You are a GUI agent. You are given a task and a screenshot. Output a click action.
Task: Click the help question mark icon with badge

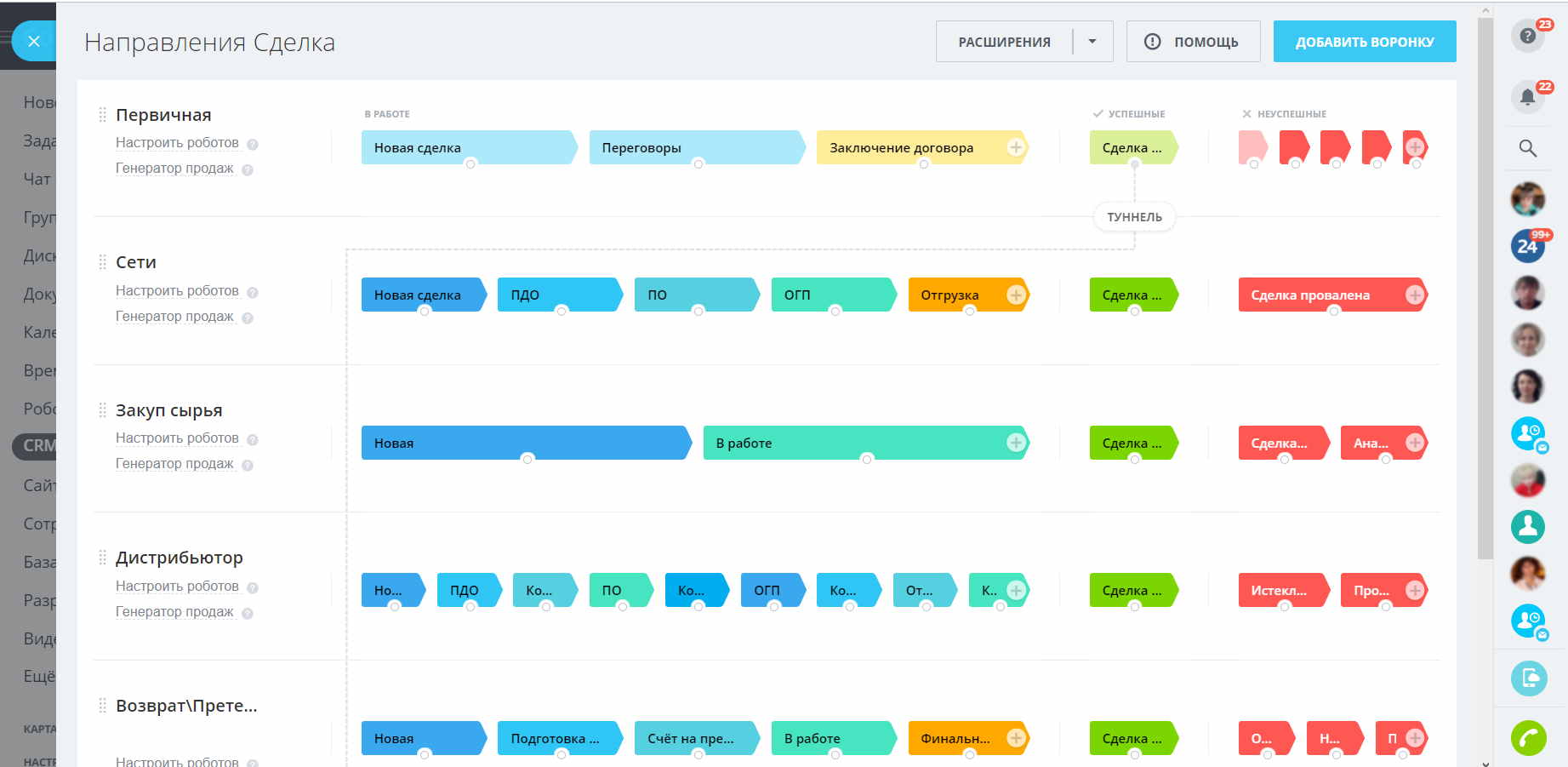[1528, 36]
